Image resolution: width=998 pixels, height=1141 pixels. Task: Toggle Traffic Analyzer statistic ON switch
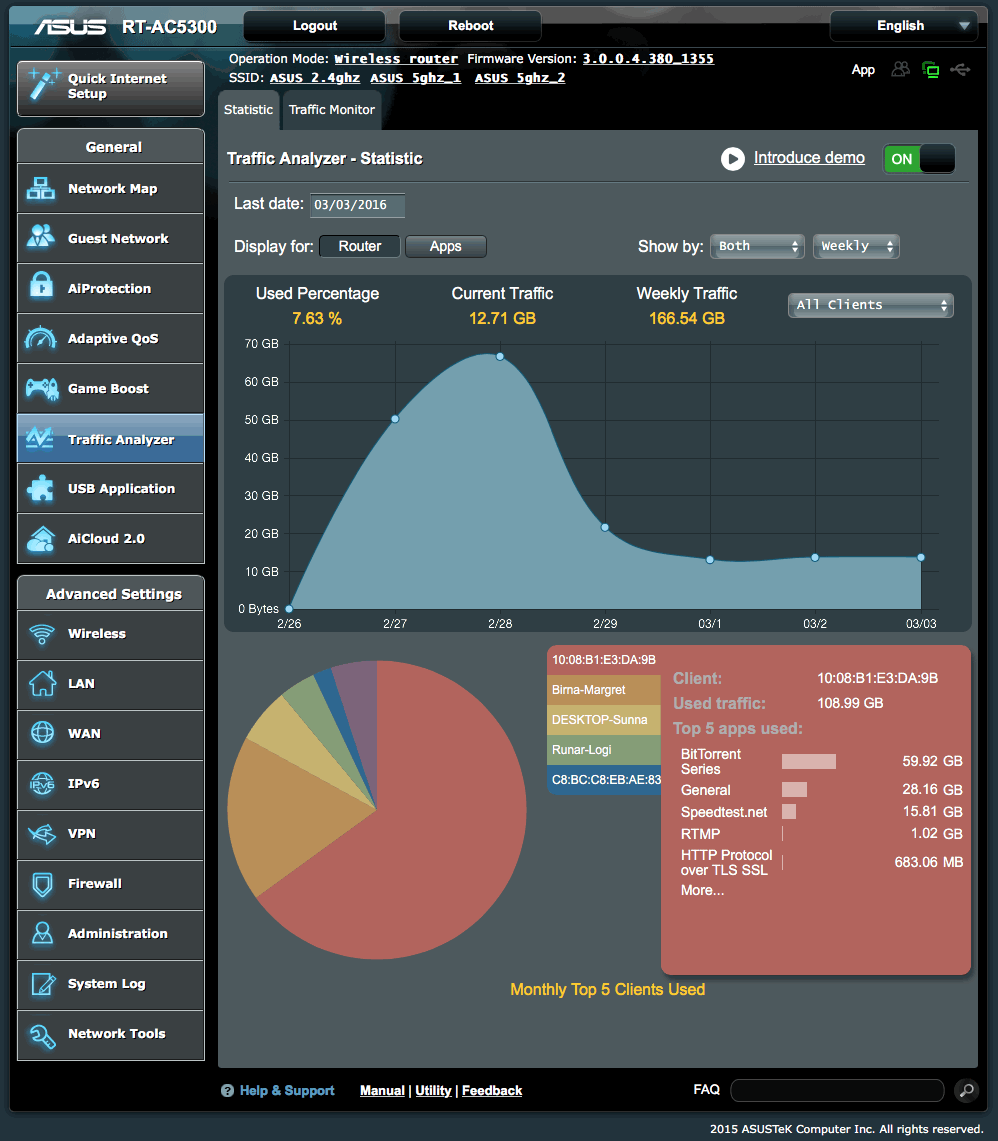pos(919,158)
